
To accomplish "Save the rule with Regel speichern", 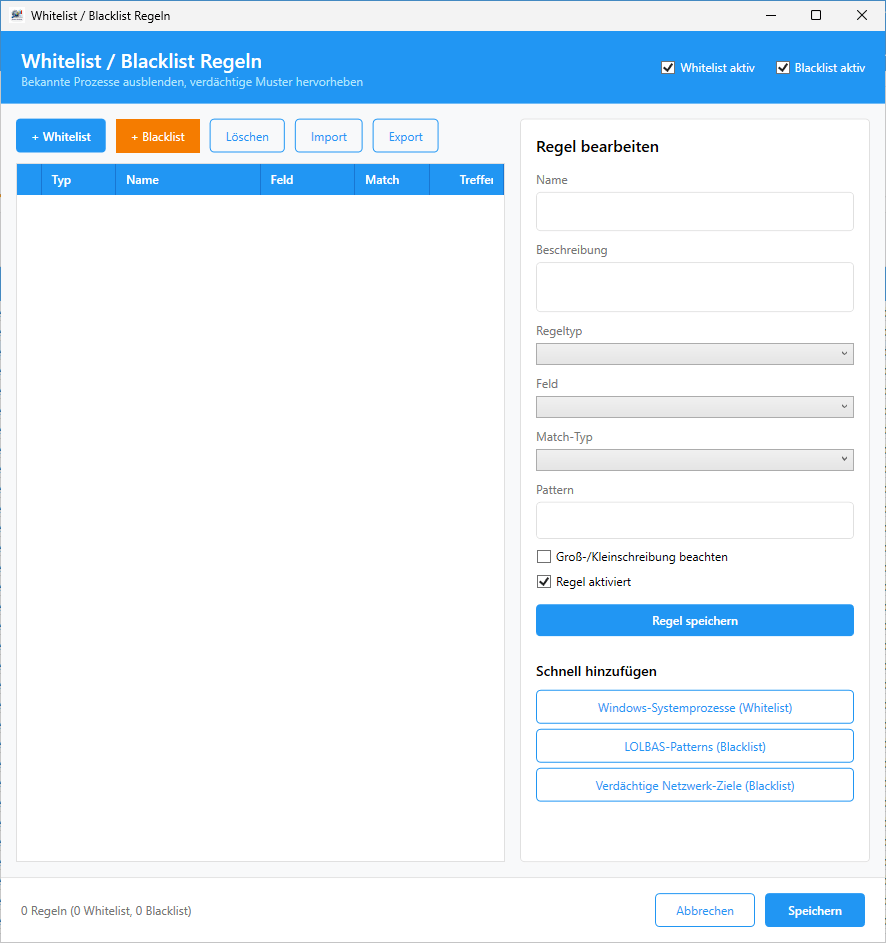I will (x=694, y=620).
